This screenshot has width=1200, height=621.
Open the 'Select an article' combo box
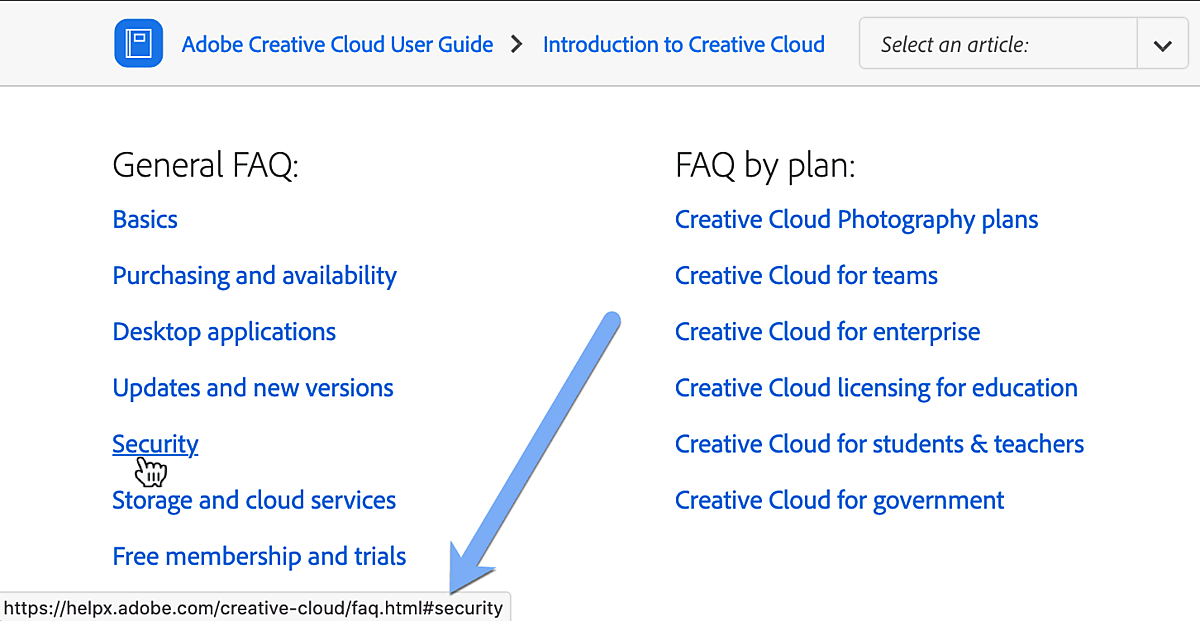pos(998,45)
